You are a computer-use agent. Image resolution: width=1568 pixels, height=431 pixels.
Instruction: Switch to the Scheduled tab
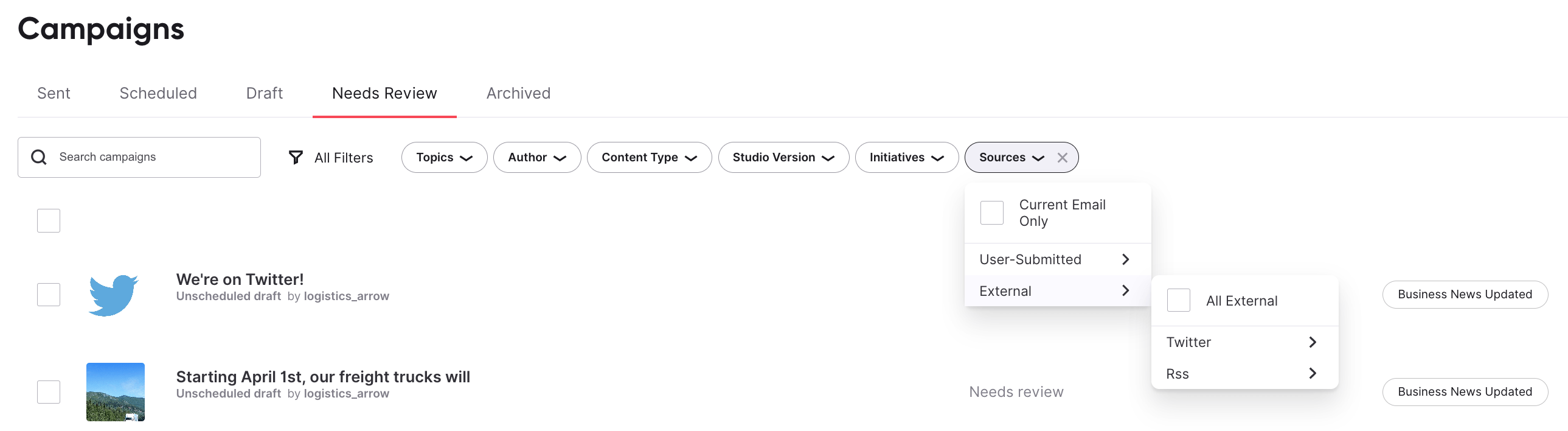coord(158,93)
